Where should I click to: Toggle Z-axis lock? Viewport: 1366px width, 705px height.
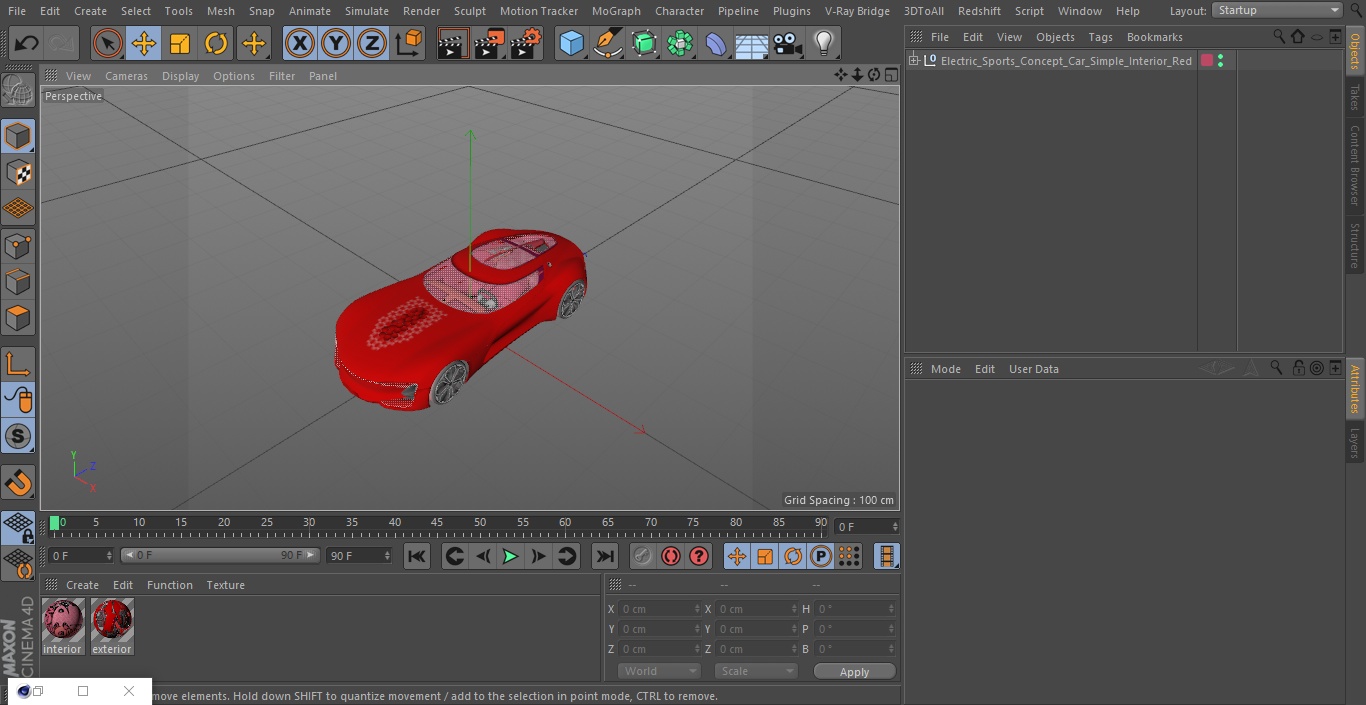point(372,43)
